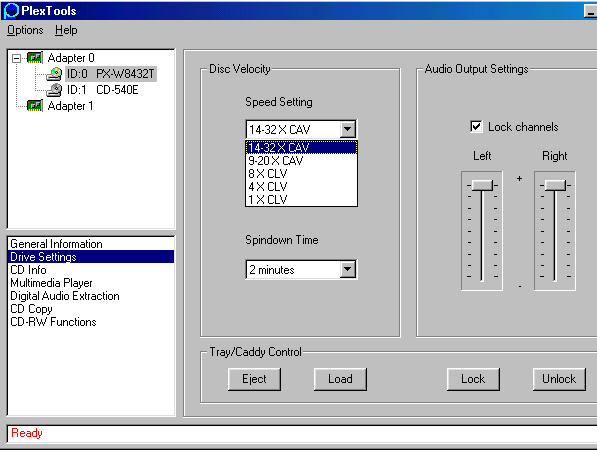The width and height of the screenshot is (597, 450).
Task: Click the Adapter 0 card icon
Action: click(x=35, y=58)
